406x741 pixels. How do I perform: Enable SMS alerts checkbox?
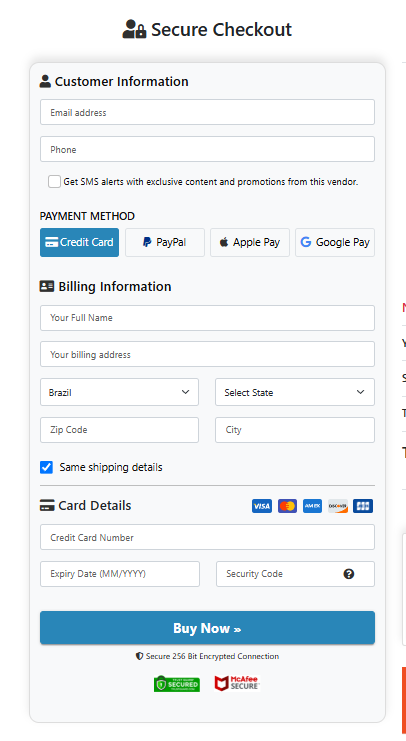pyautogui.click(x=54, y=181)
